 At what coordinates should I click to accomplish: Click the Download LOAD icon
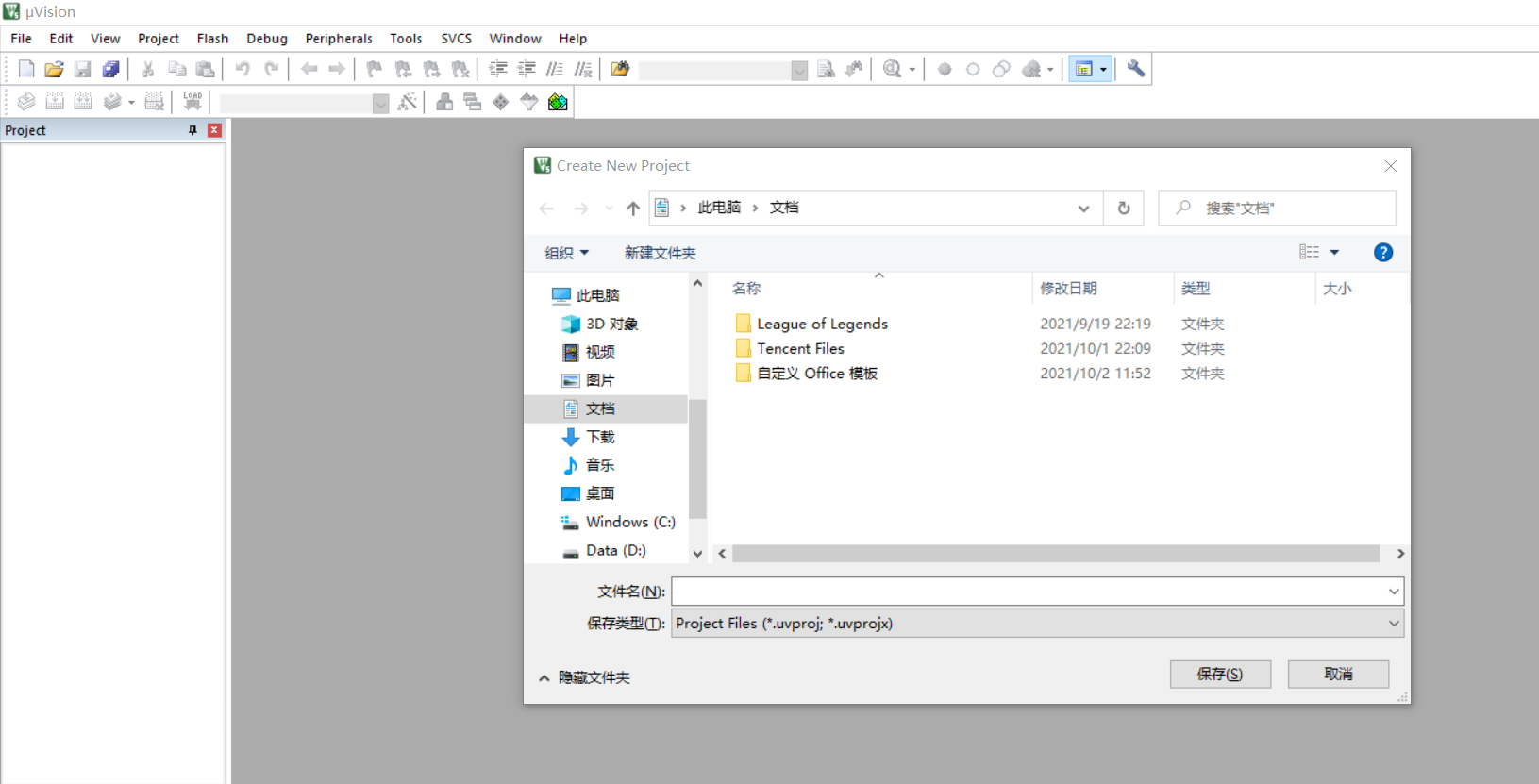point(192,102)
